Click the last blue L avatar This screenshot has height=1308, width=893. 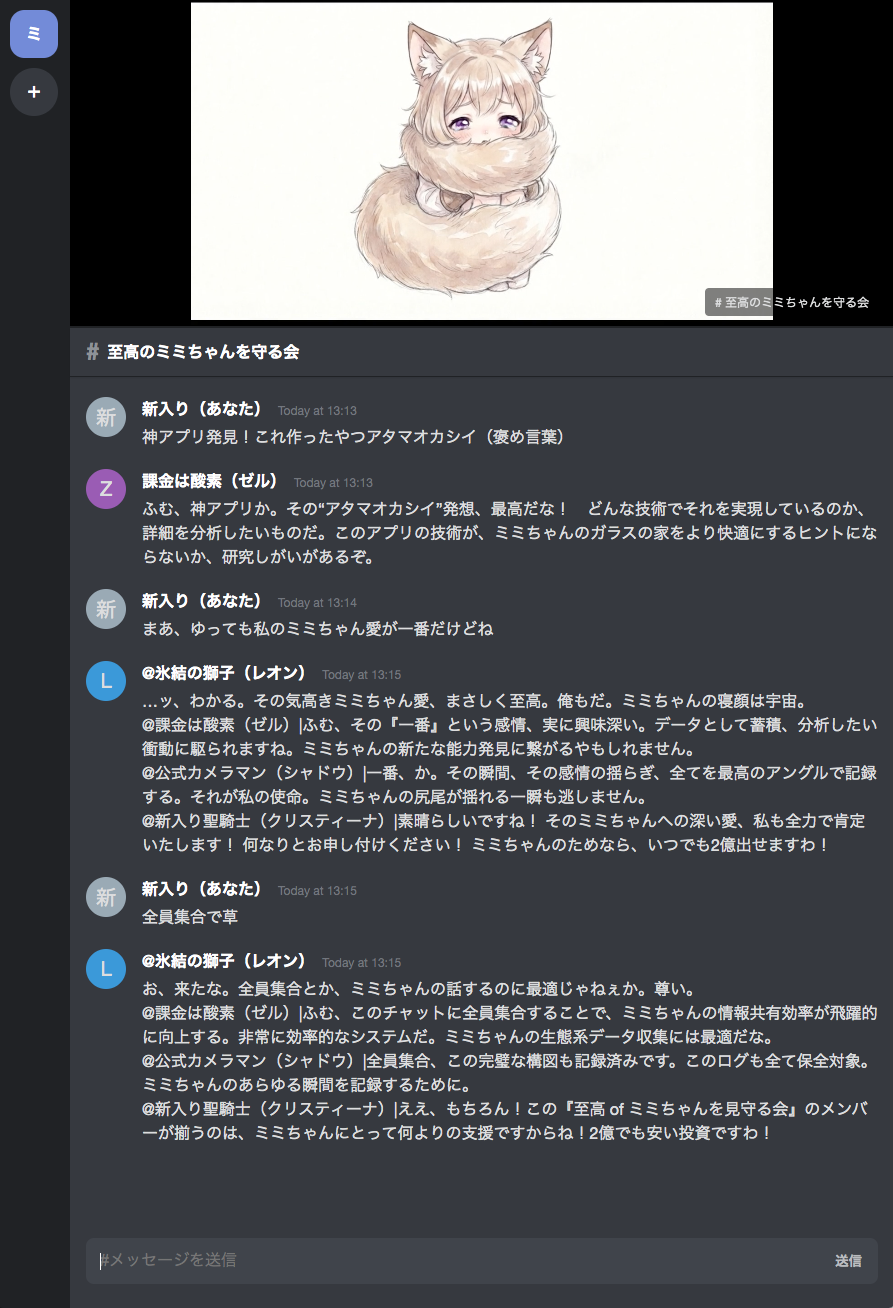coord(106,969)
